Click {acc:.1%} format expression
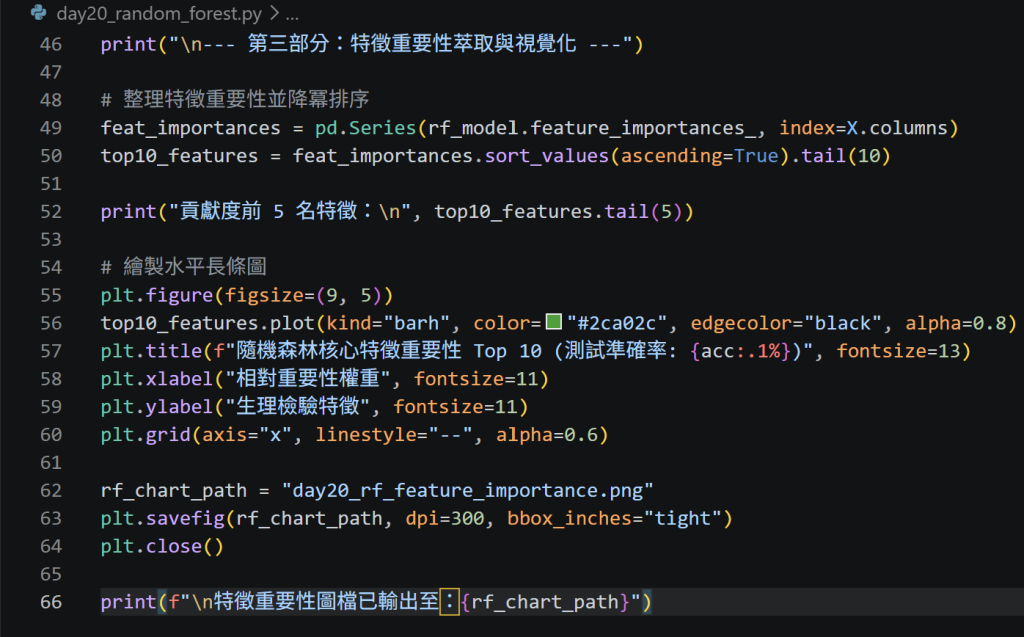This screenshot has height=637, width=1024. (x=741, y=351)
